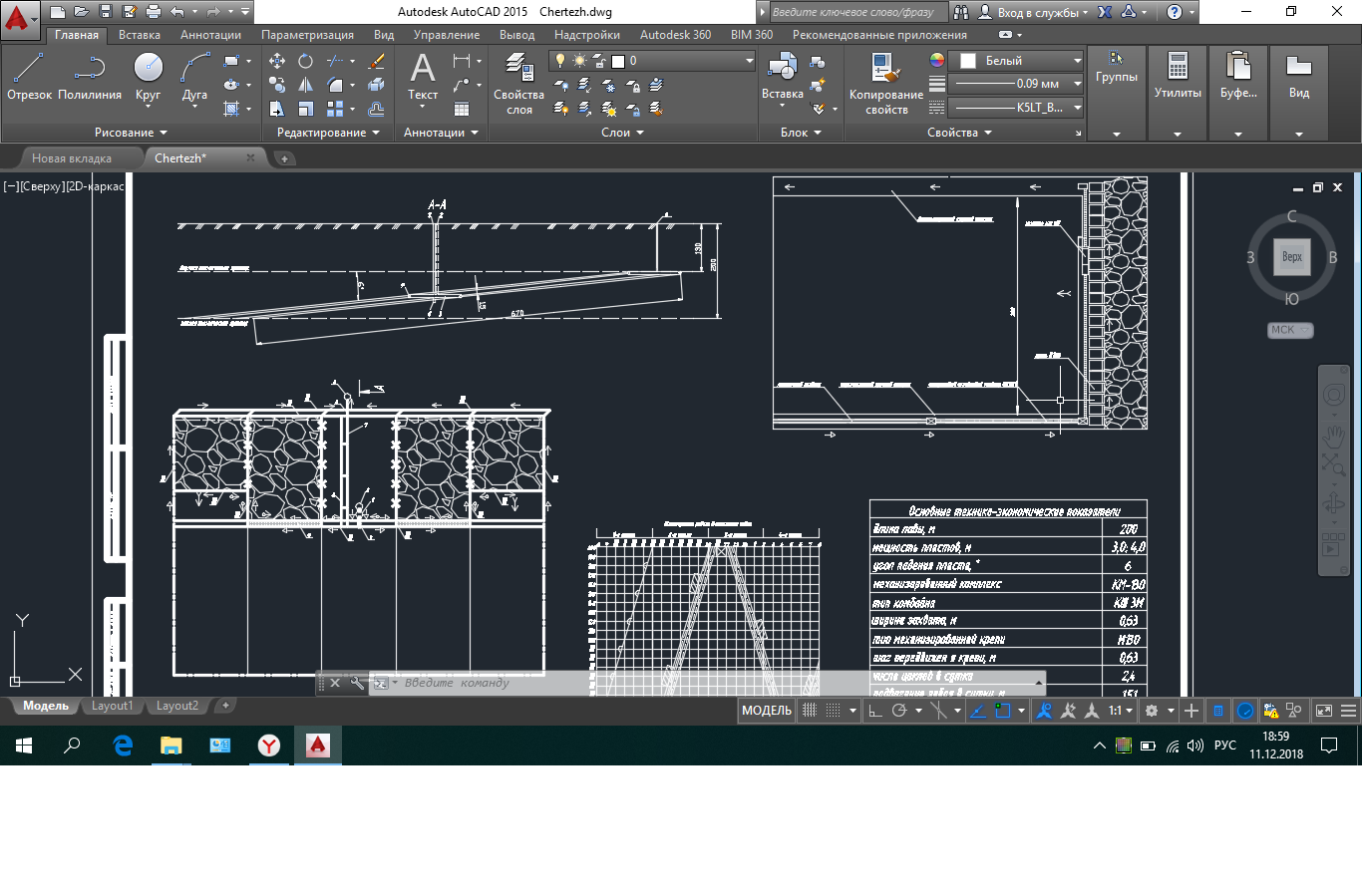The image size is (1362, 896).
Task: Toggle object snap tracking in status bar
Action: [x=978, y=711]
